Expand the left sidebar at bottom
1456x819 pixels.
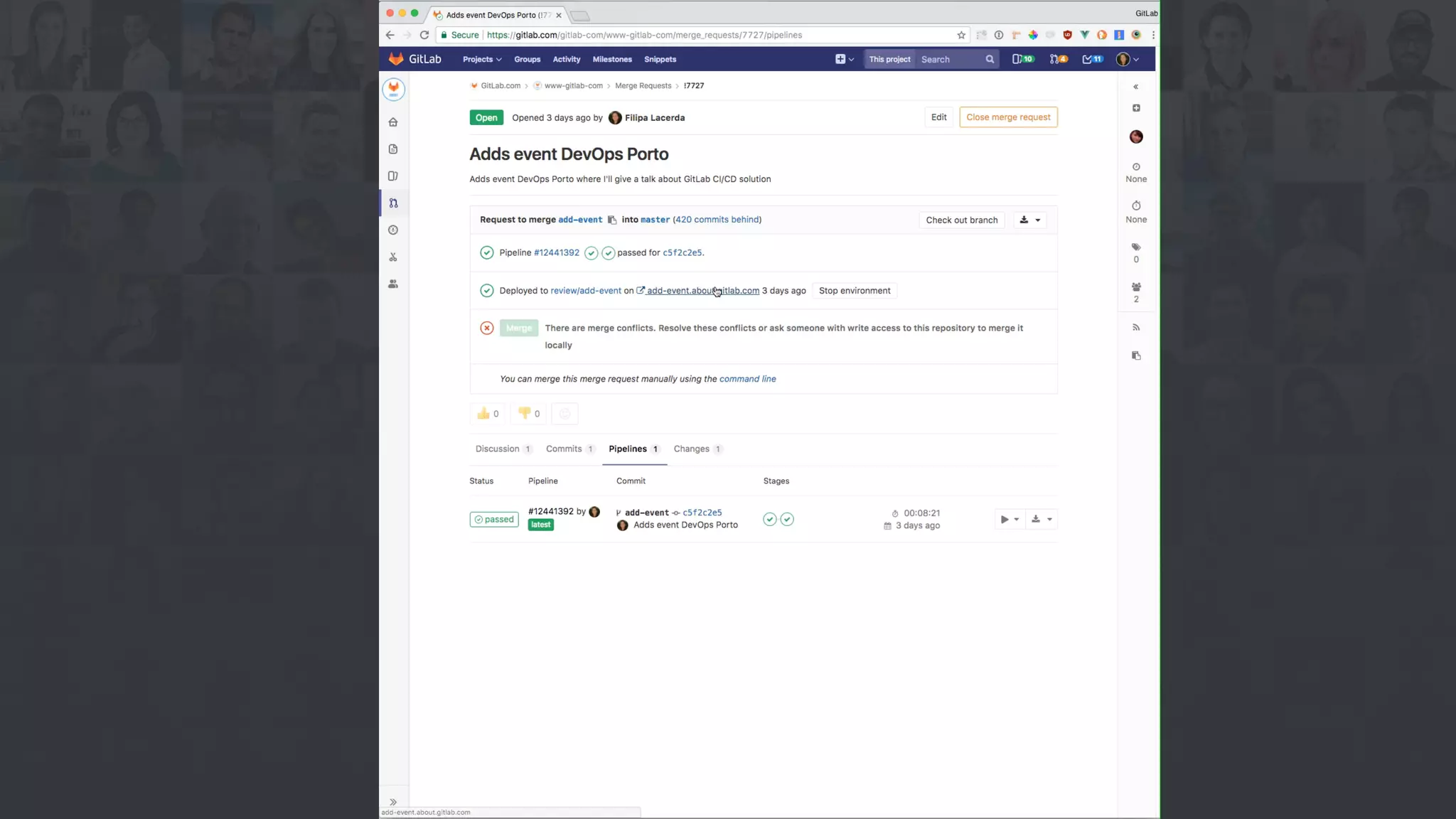(x=393, y=802)
